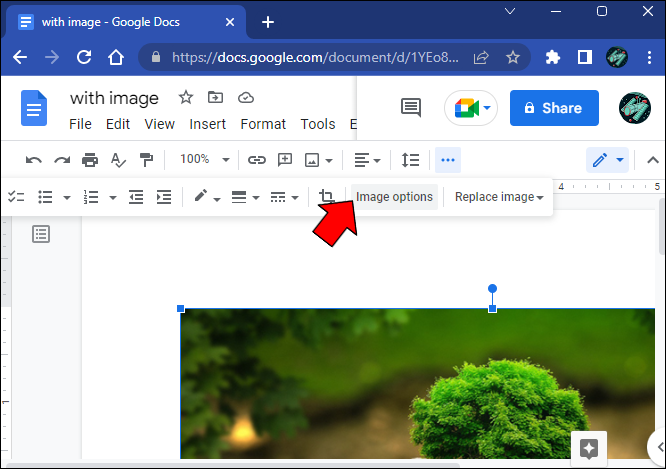Click the Print icon
The image size is (666, 469).
pos(90,160)
